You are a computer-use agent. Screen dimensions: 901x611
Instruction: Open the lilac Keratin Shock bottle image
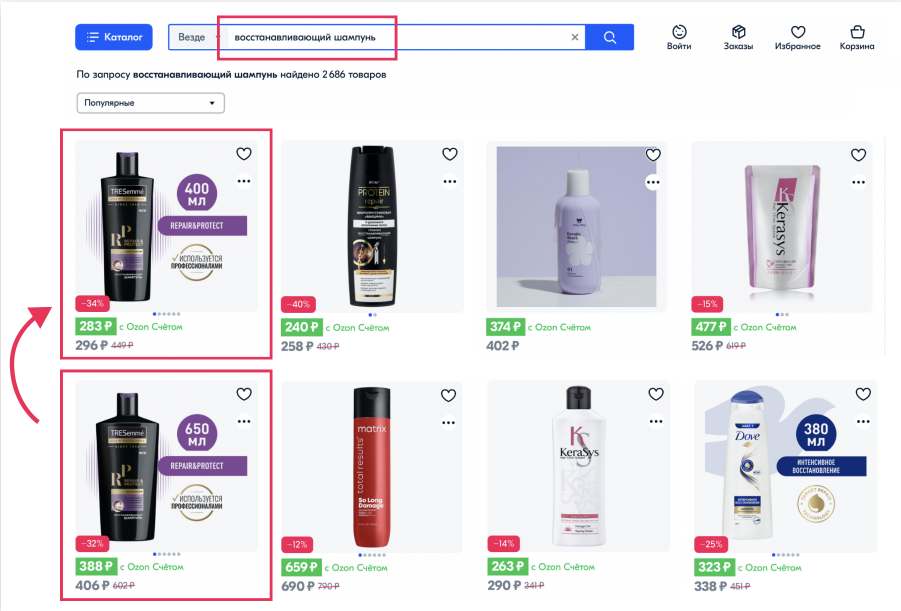pyautogui.click(x=576, y=226)
